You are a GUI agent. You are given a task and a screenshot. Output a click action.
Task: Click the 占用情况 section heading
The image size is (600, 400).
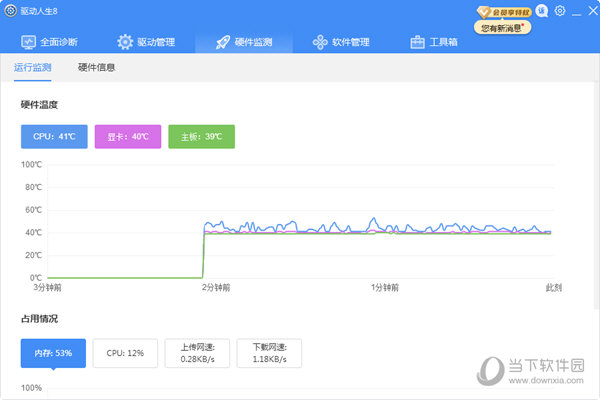39,318
